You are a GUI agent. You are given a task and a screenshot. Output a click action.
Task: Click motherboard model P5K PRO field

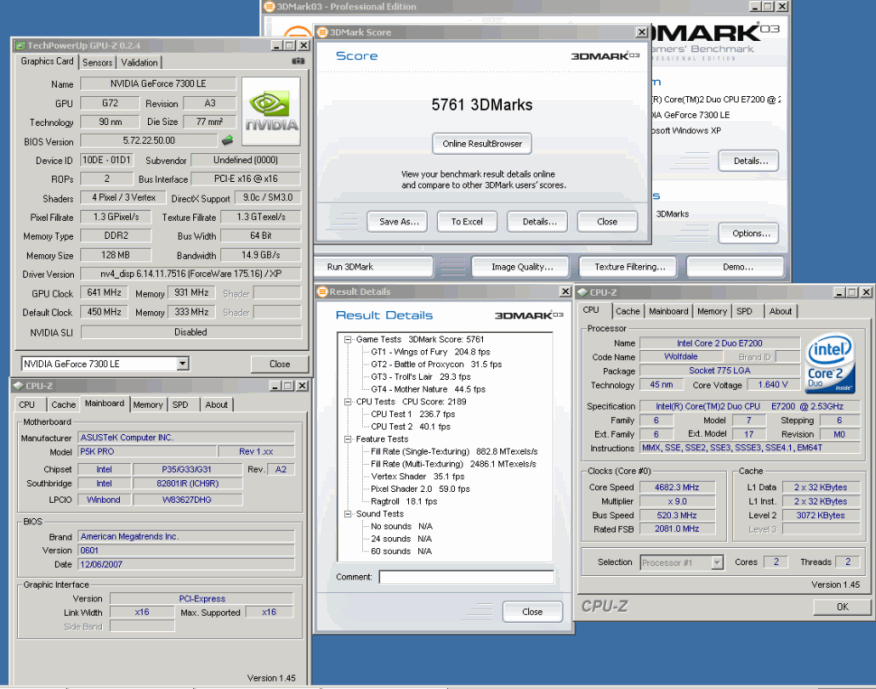147,452
